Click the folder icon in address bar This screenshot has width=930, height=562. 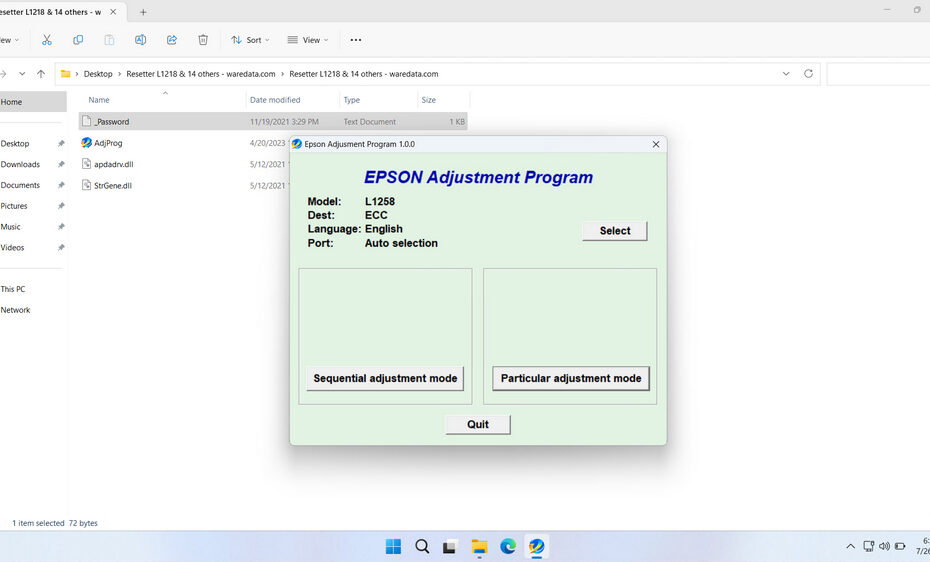[x=66, y=74]
